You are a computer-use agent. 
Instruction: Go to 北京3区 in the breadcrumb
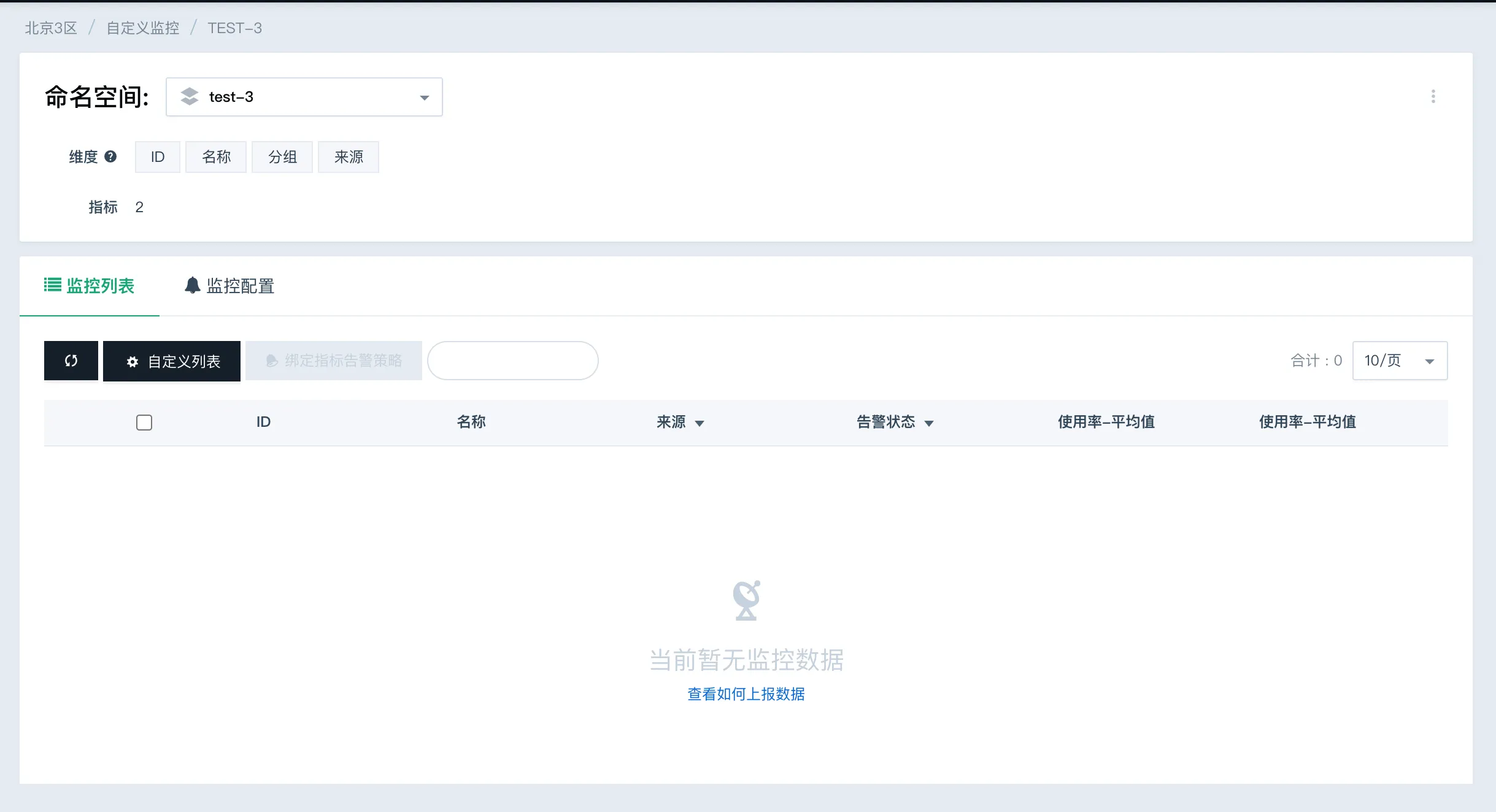coord(51,28)
